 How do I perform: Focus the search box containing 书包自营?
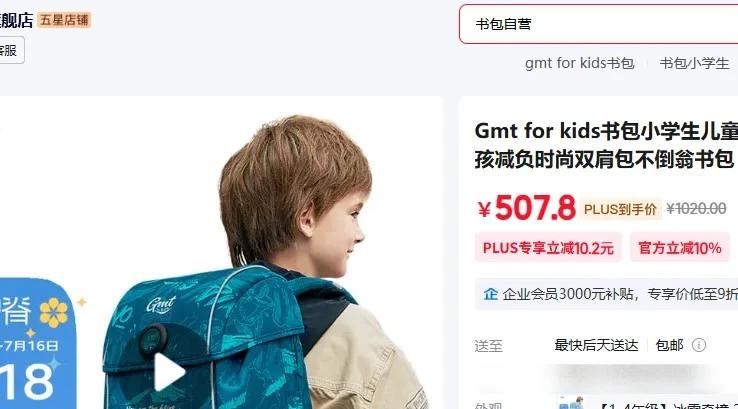[x=599, y=24]
